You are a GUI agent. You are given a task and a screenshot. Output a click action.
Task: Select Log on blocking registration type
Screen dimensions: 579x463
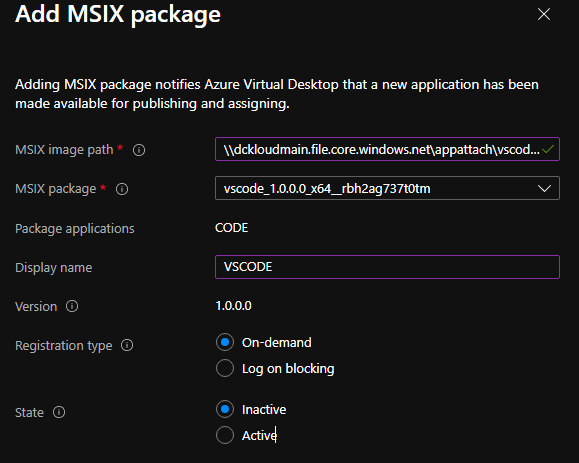pos(225,368)
